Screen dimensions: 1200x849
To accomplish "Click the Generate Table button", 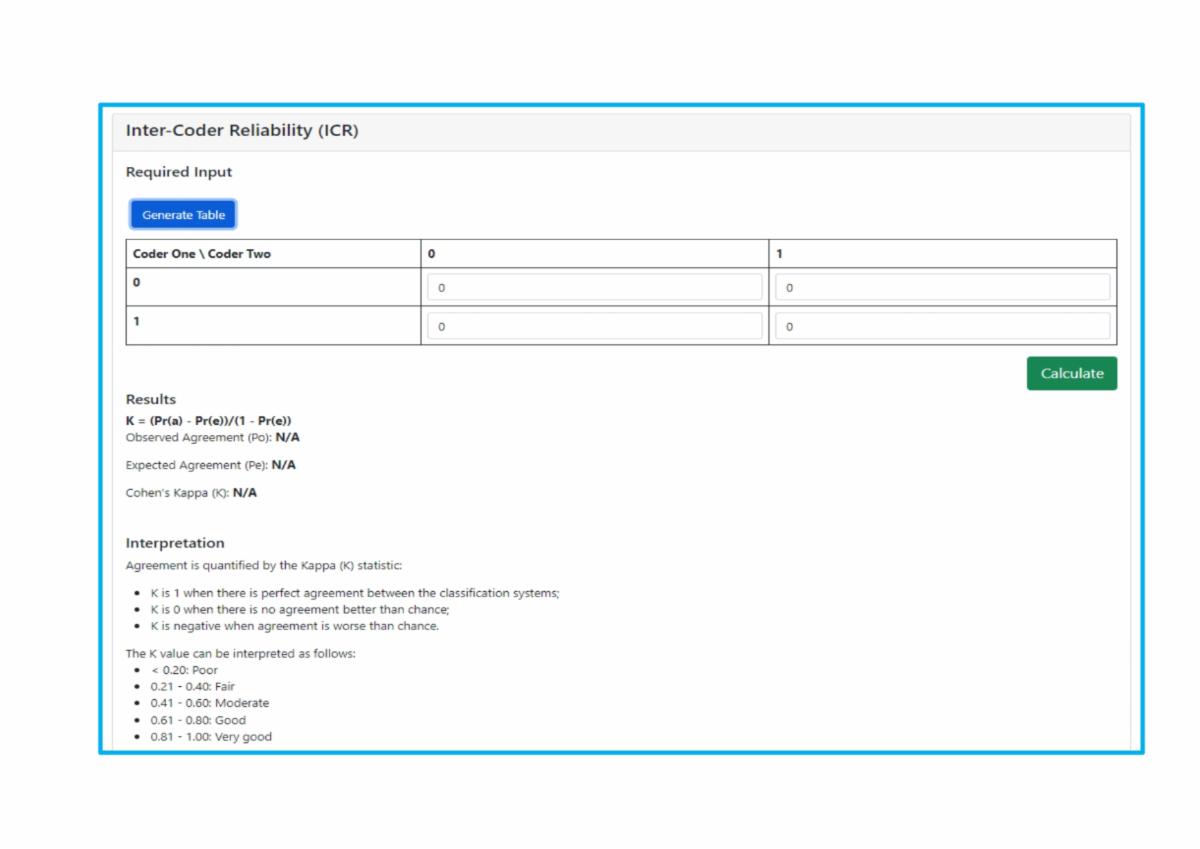I will point(183,215).
